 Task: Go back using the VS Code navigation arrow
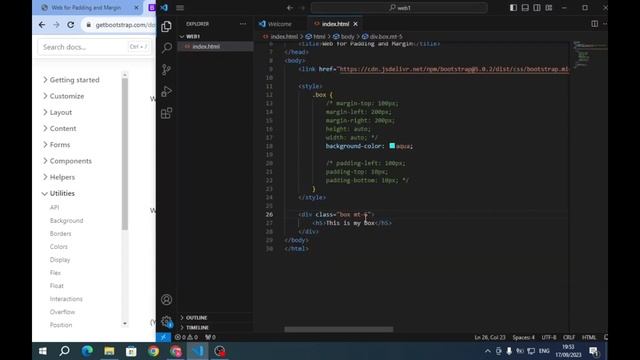289,8
